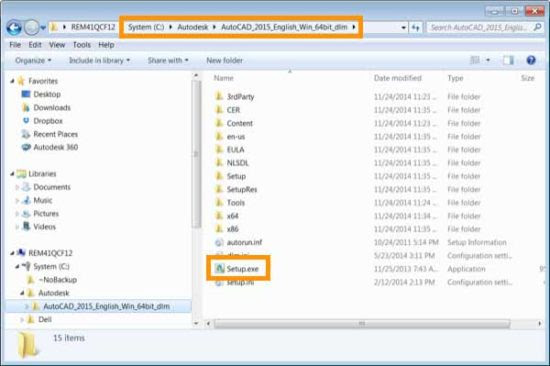
Task: Click the refresh button beside address bar
Action: pyautogui.click(x=416, y=27)
